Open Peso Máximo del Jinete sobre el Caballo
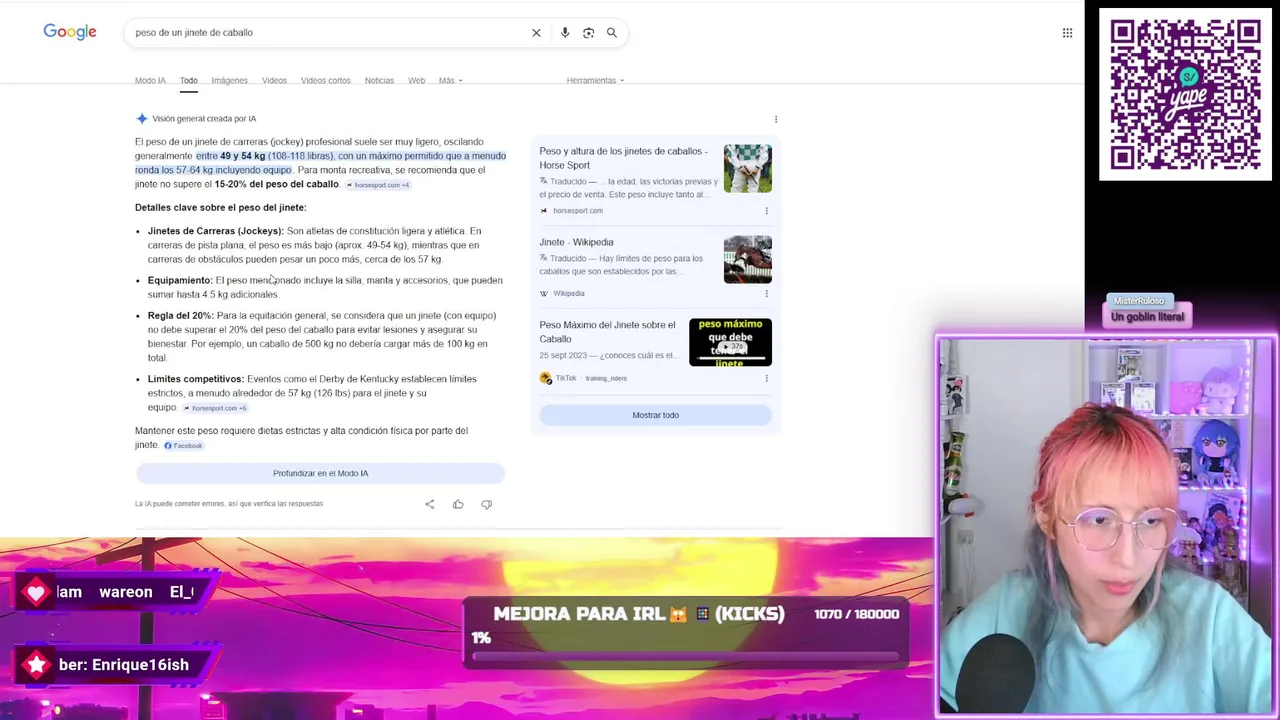Image resolution: width=1280 pixels, height=720 pixels. pos(607,332)
